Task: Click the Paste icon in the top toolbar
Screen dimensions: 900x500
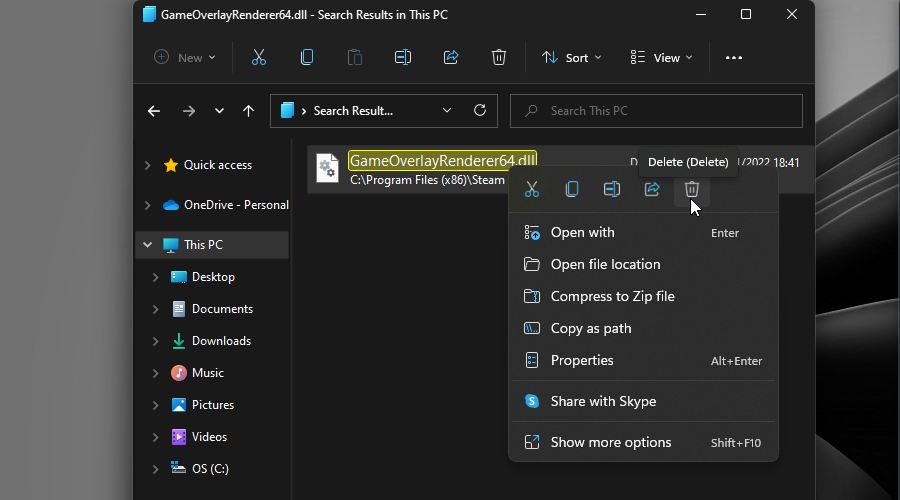Action: pyautogui.click(x=355, y=57)
